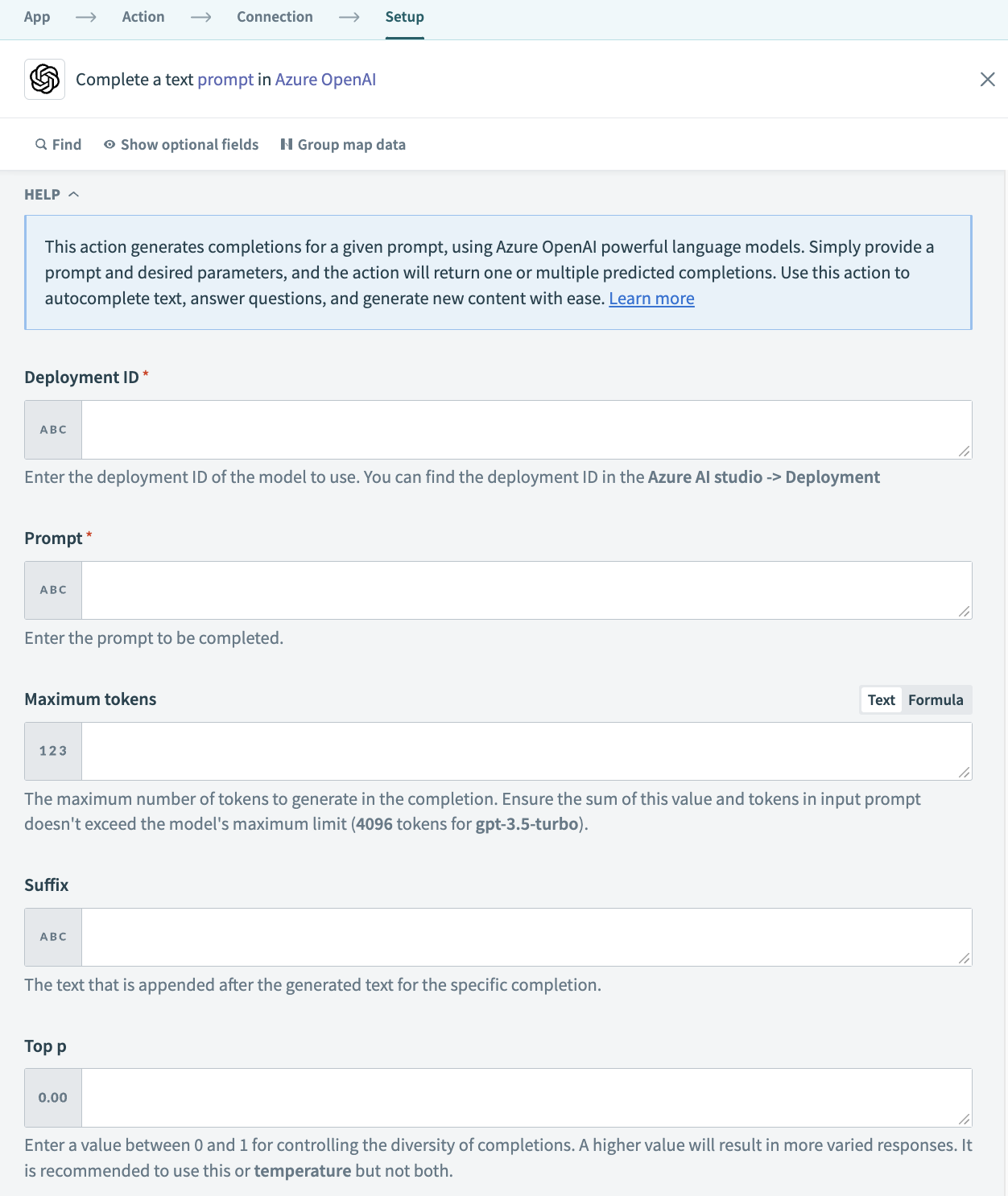Click the eye icon next to Show optional fields
Screen dimensions: 1008x1196
point(109,144)
